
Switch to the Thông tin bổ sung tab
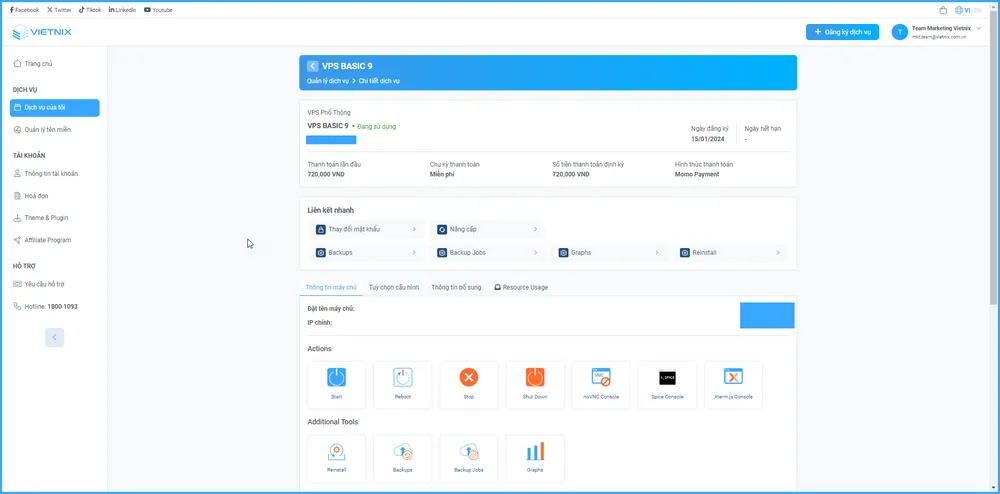coord(456,287)
